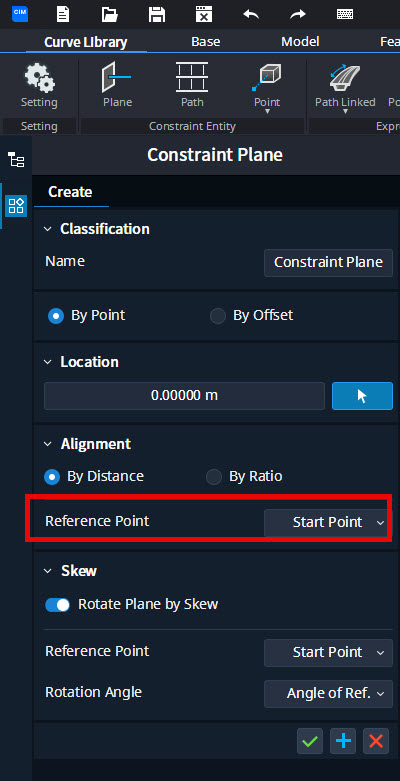Open the Rotation Angle dropdown
This screenshot has height=781, width=400.
click(328, 693)
